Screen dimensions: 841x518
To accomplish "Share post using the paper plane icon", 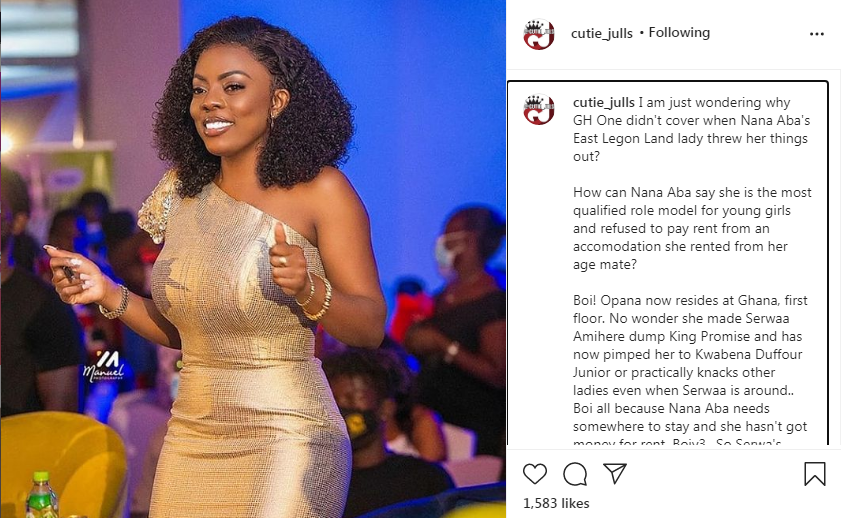I will coord(615,473).
